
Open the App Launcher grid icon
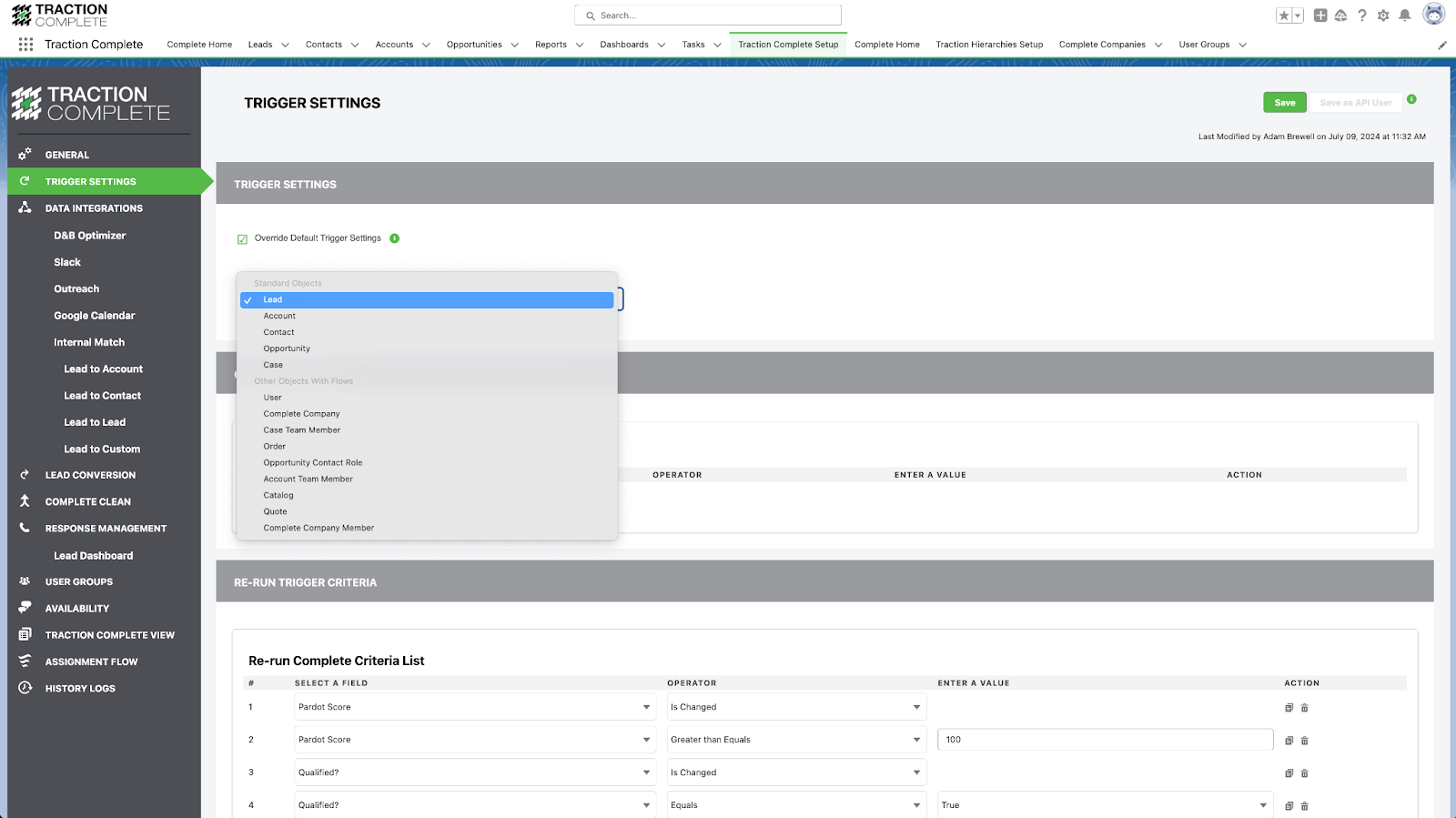pos(25,45)
